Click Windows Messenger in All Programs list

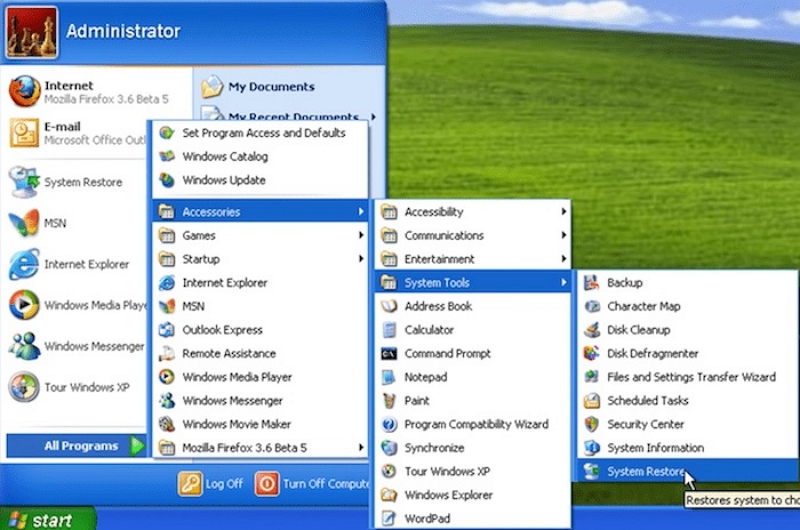(x=260, y=400)
